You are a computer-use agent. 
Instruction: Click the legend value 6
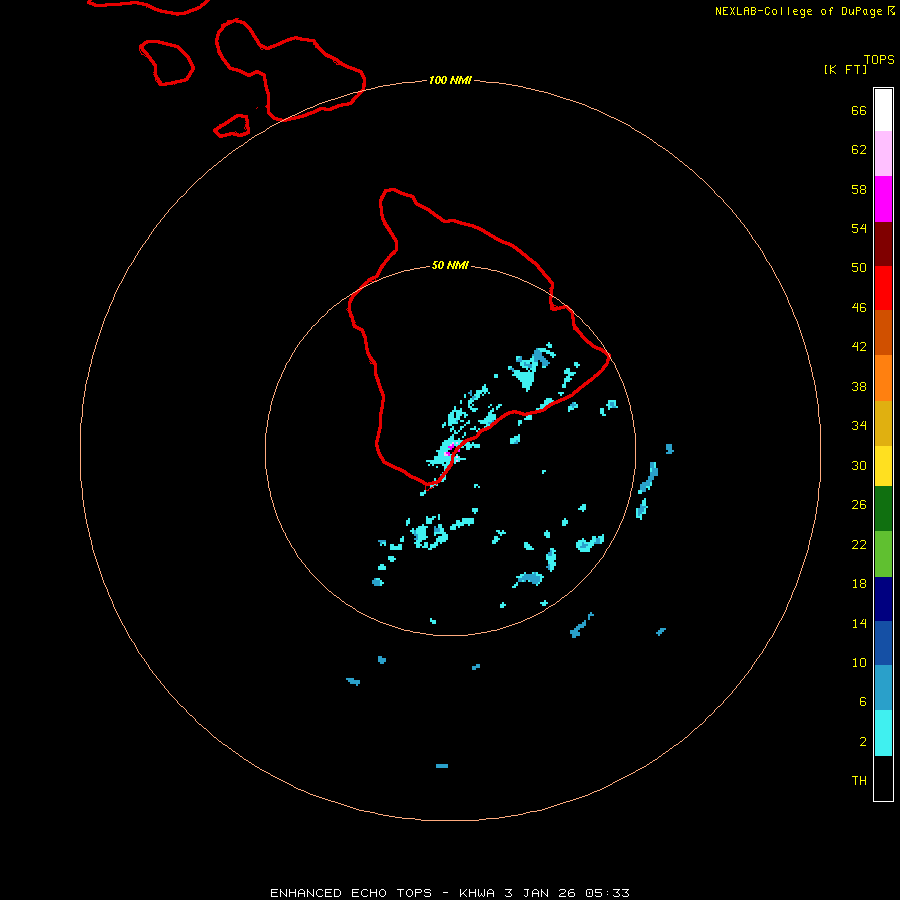863,701
